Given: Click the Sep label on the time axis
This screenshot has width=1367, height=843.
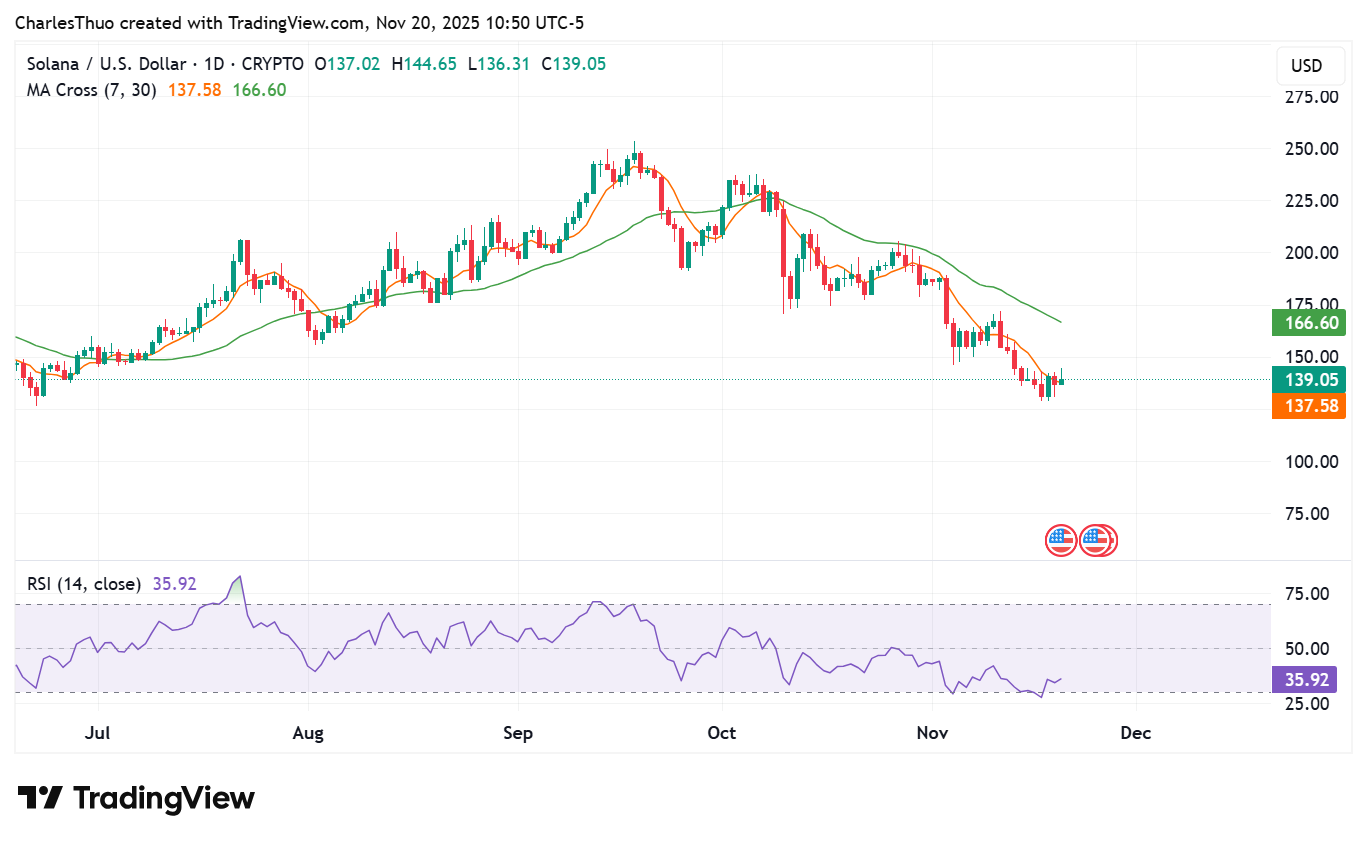Looking at the screenshot, I should tap(518, 733).
